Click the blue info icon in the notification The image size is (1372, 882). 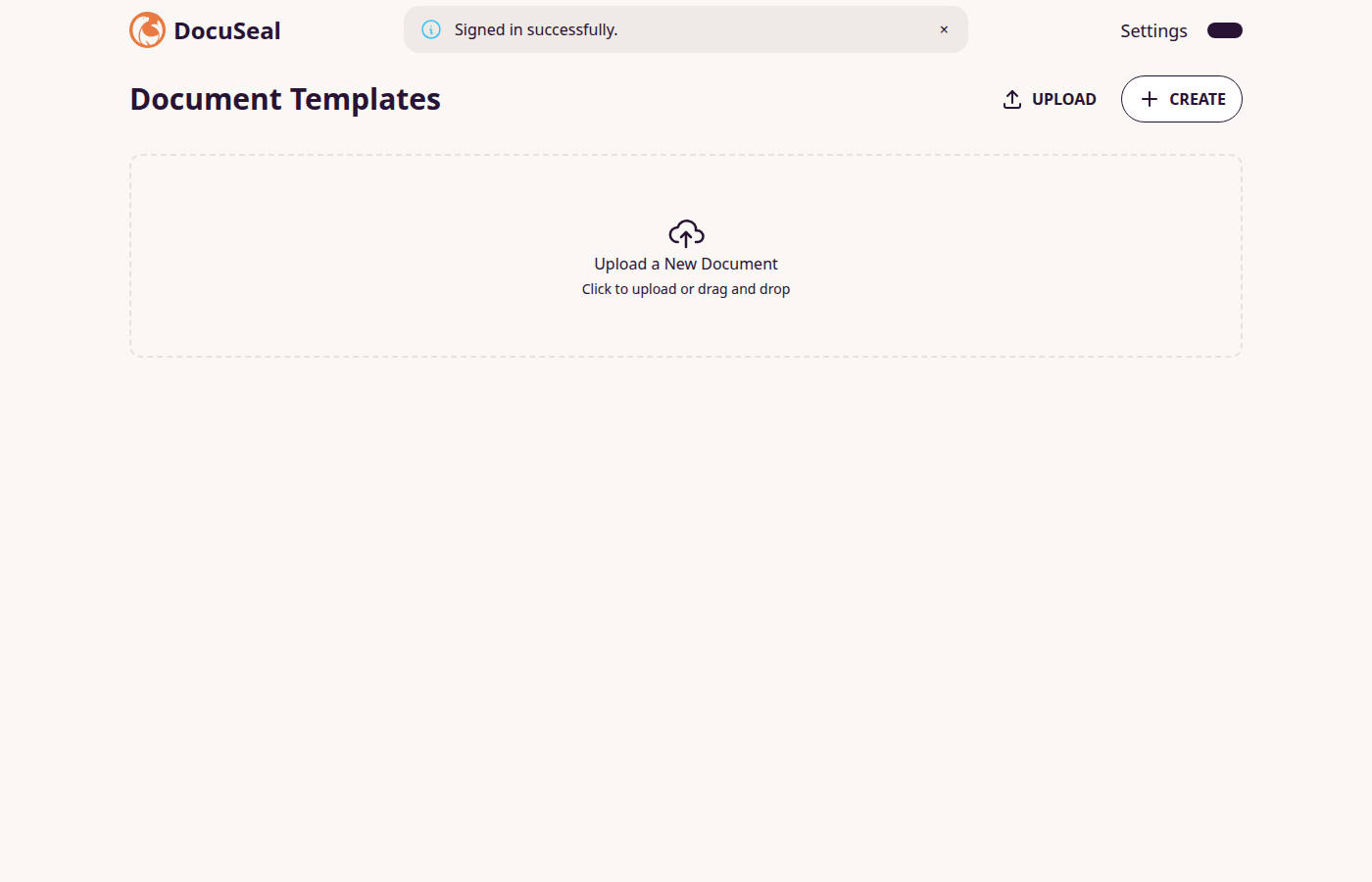[431, 29]
